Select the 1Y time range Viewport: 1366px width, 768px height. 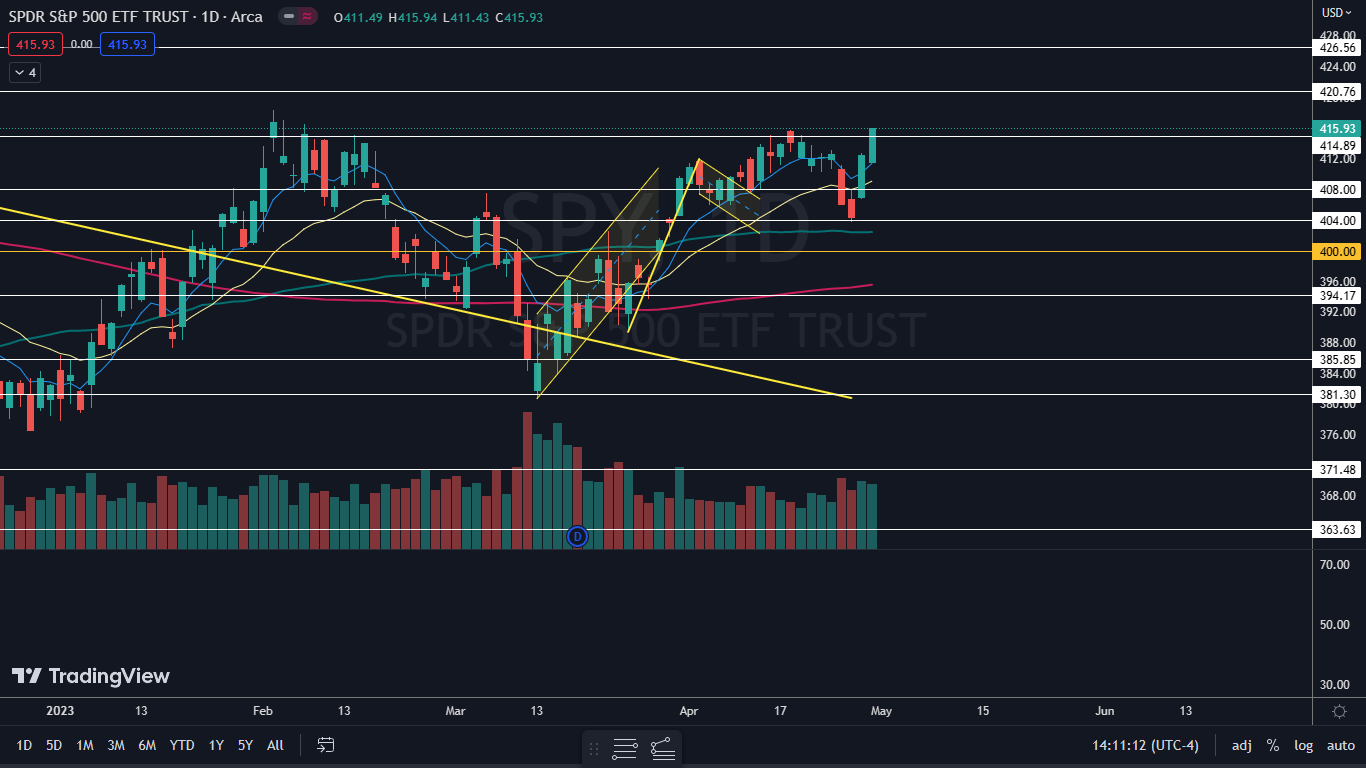[216, 745]
